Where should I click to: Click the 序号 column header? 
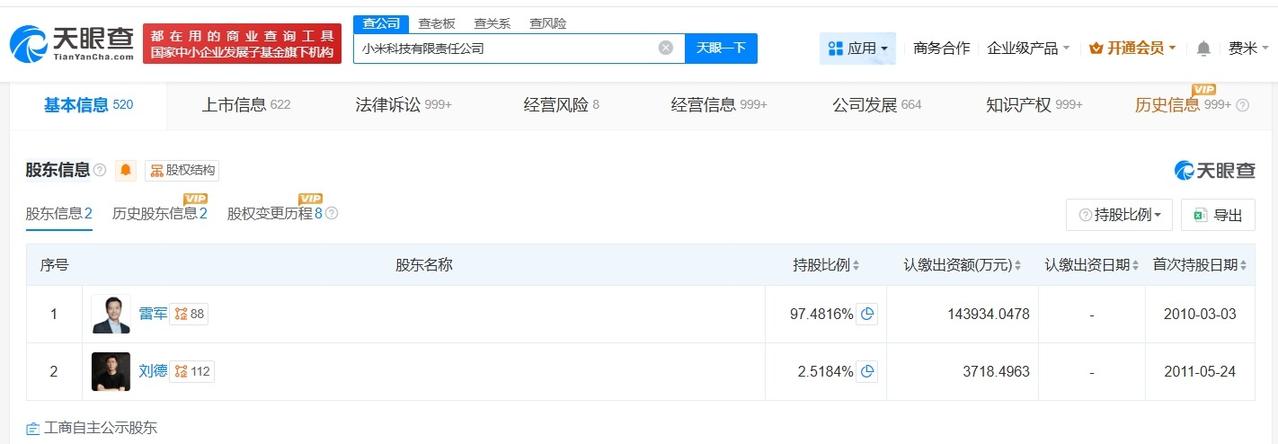[x=54, y=265]
